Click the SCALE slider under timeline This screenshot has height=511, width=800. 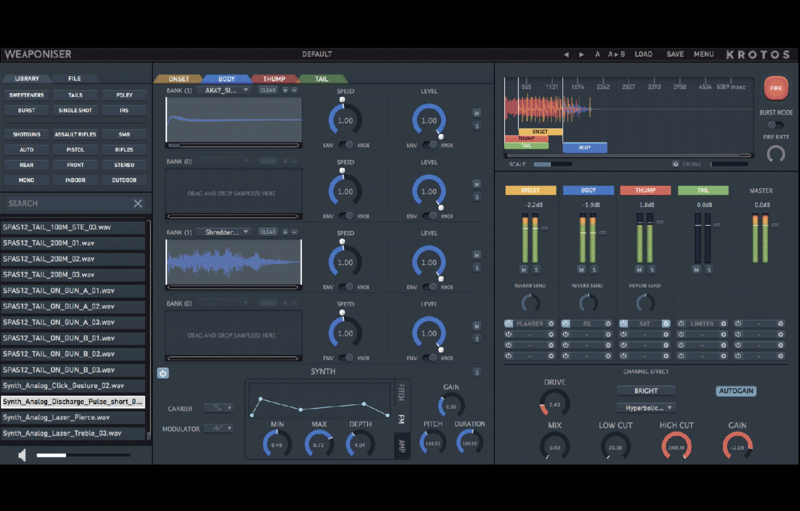pos(553,164)
